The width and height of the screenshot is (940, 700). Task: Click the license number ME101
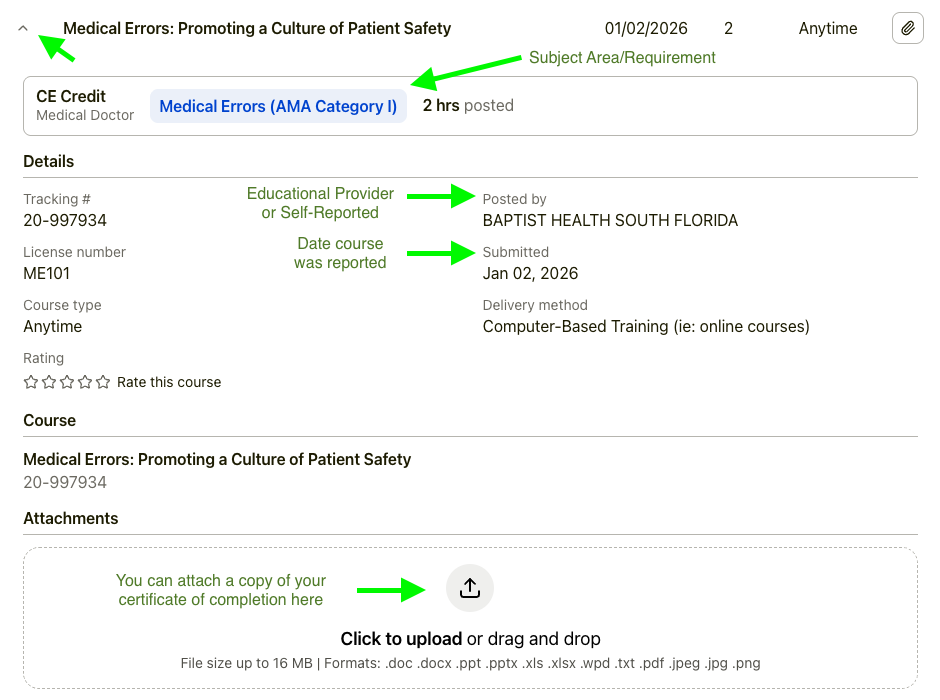pos(47,273)
